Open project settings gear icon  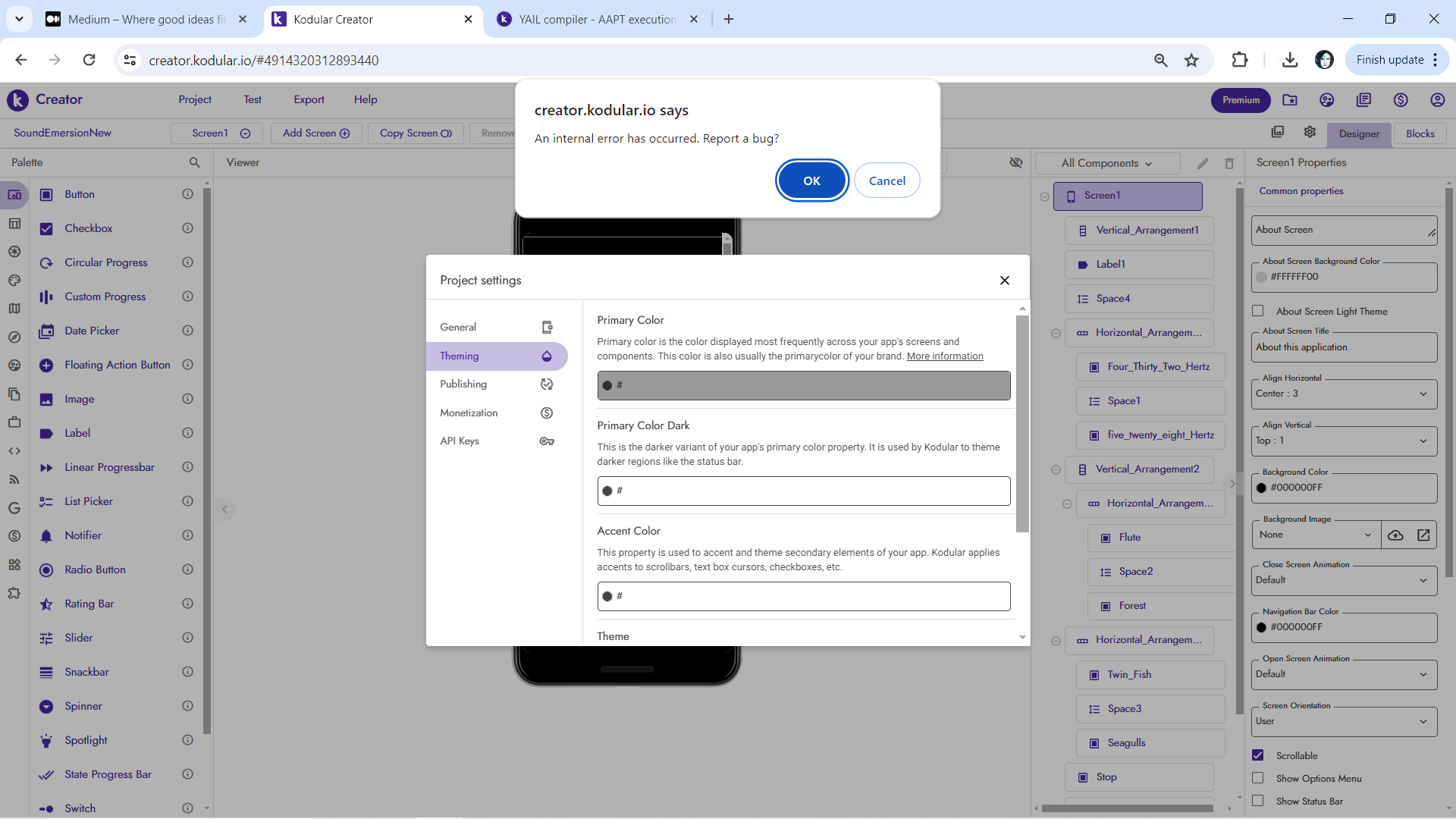1310,132
